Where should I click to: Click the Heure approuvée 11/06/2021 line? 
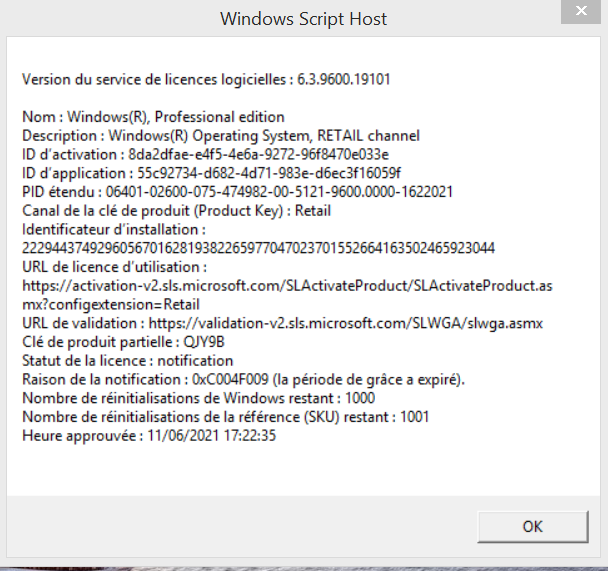[x=149, y=436]
